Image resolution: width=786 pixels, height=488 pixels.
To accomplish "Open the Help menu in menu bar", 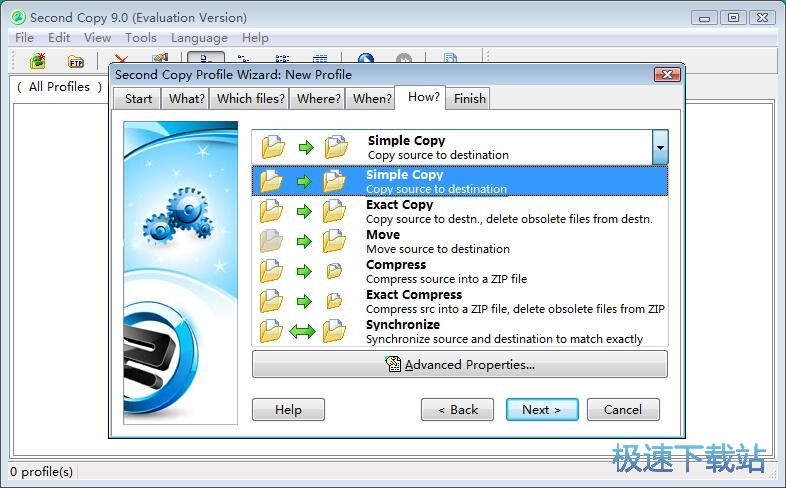I will tap(255, 38).
